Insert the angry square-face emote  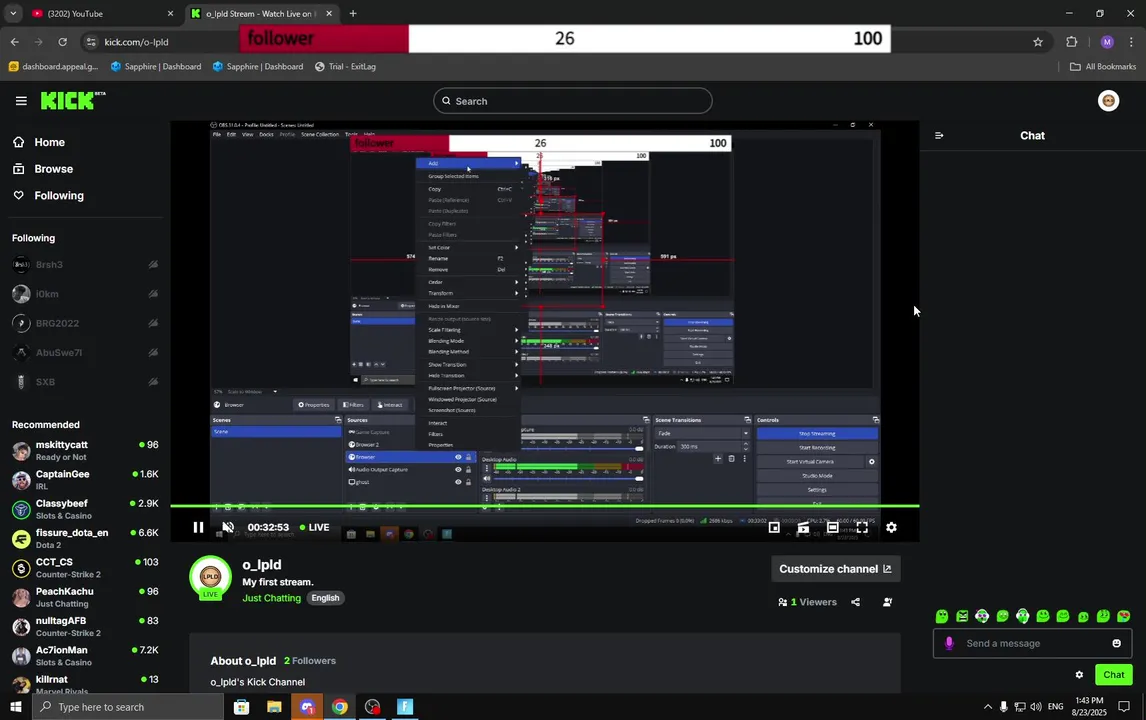point(962,616)
